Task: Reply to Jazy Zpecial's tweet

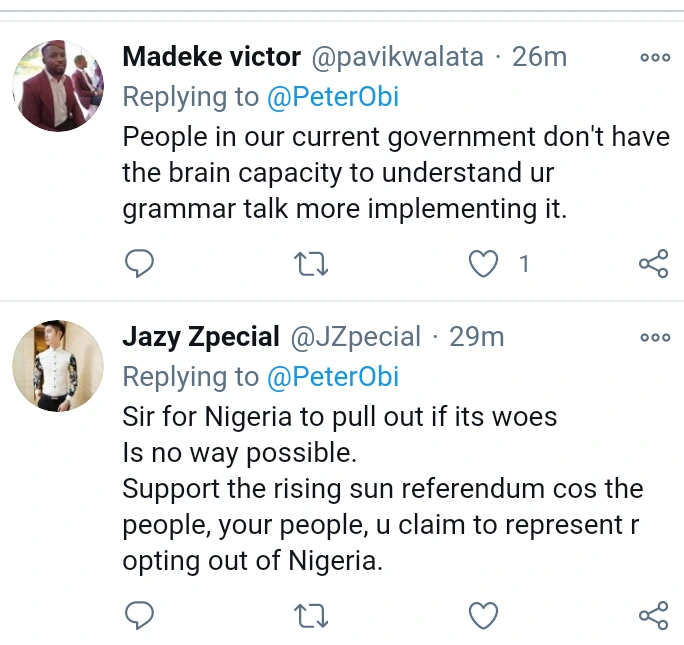Action: (x=138, y=616)
